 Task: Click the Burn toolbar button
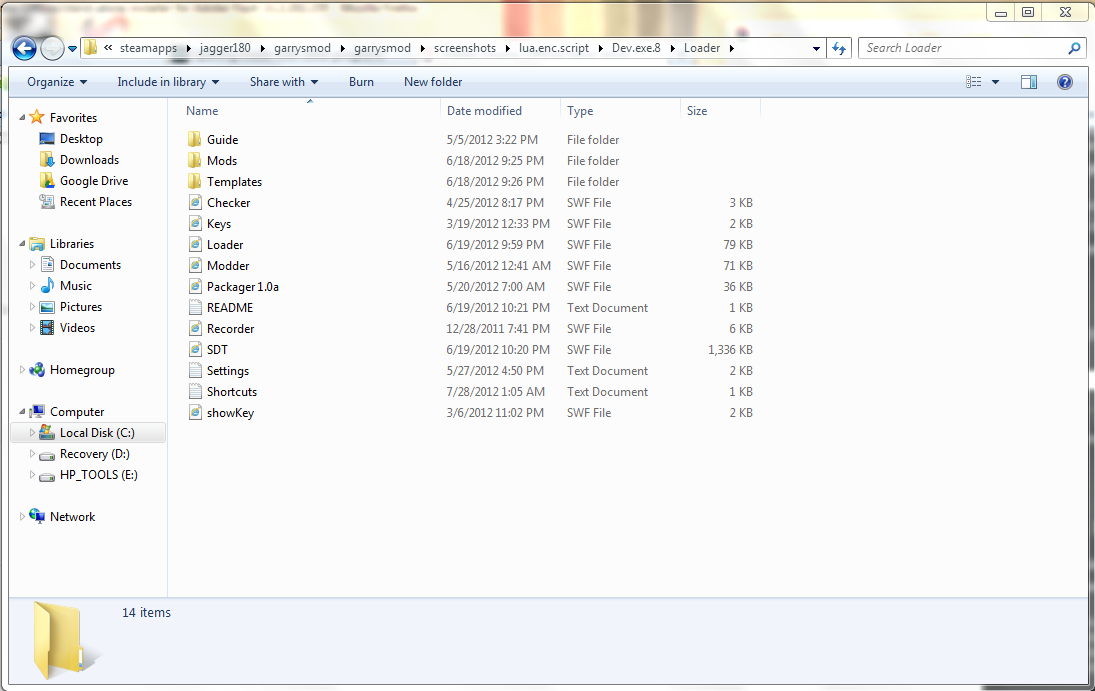tap(361, 82)
